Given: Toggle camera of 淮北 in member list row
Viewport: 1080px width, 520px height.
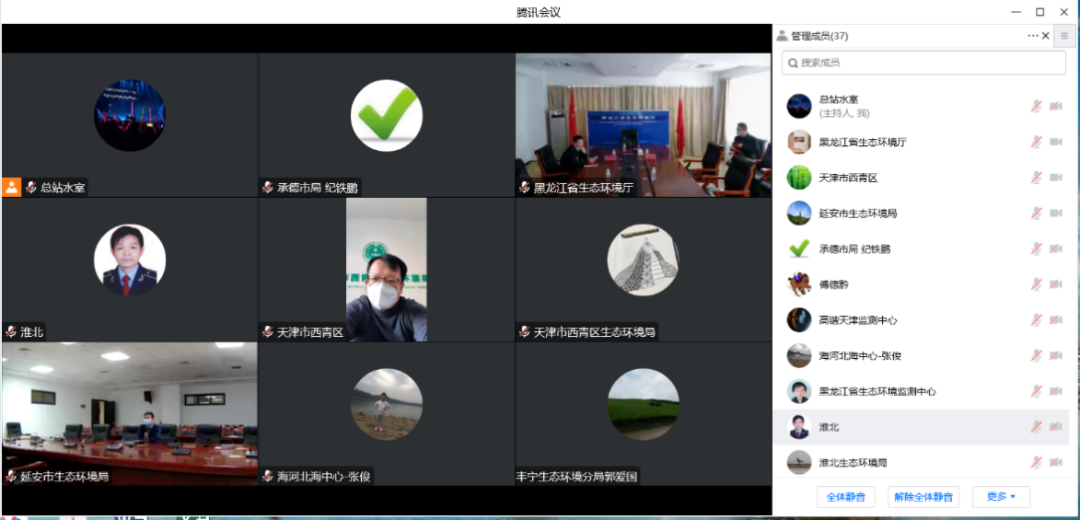Looking at the screenshot, I should click(1056, 427).
